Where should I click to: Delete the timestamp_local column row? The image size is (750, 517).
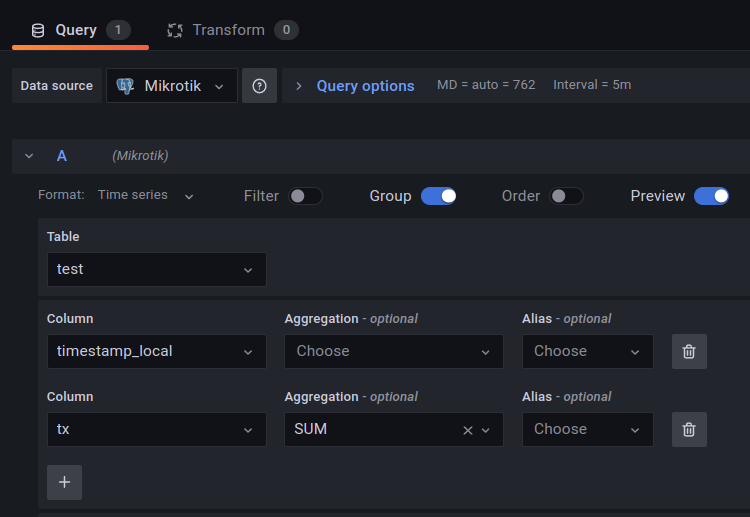tap(689, 351)
